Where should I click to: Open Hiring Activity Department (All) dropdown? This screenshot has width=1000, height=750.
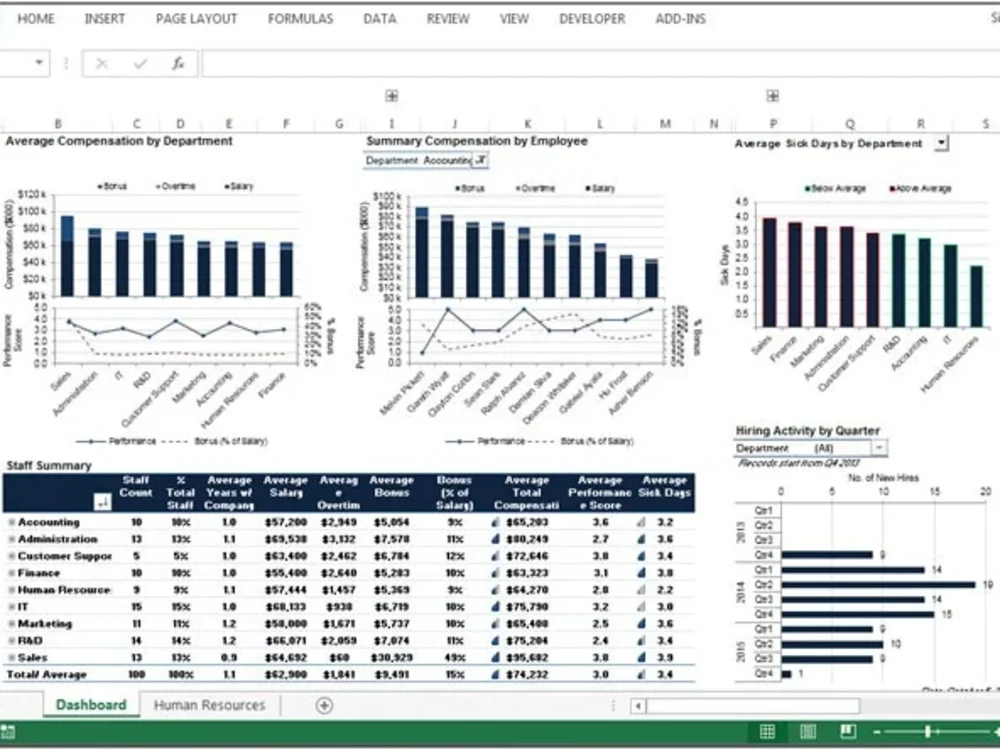pyautogui.click(x=879, y=448)
